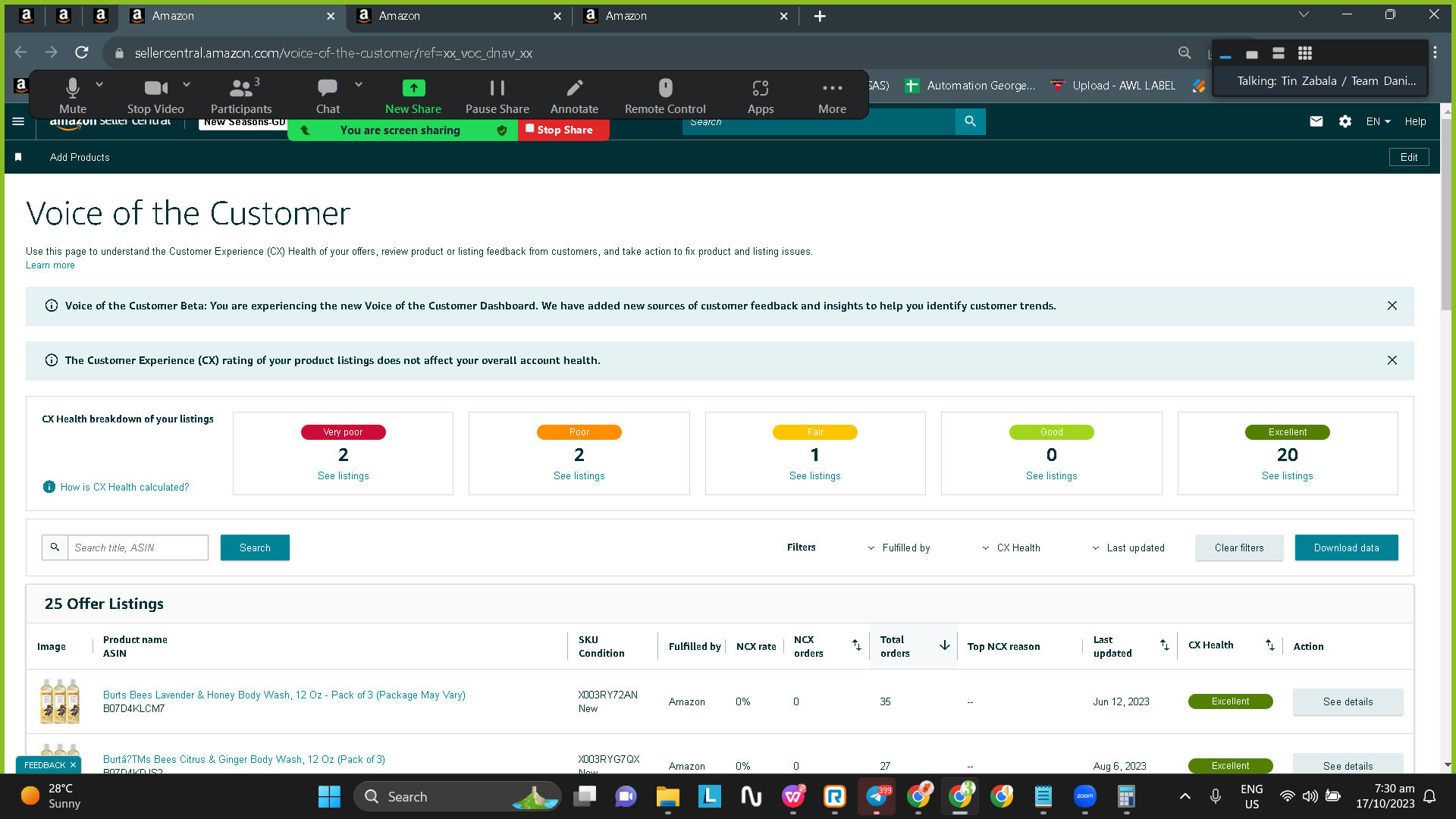
Task: Click the Seller Central search magnifier button
Action: point(971,121)
